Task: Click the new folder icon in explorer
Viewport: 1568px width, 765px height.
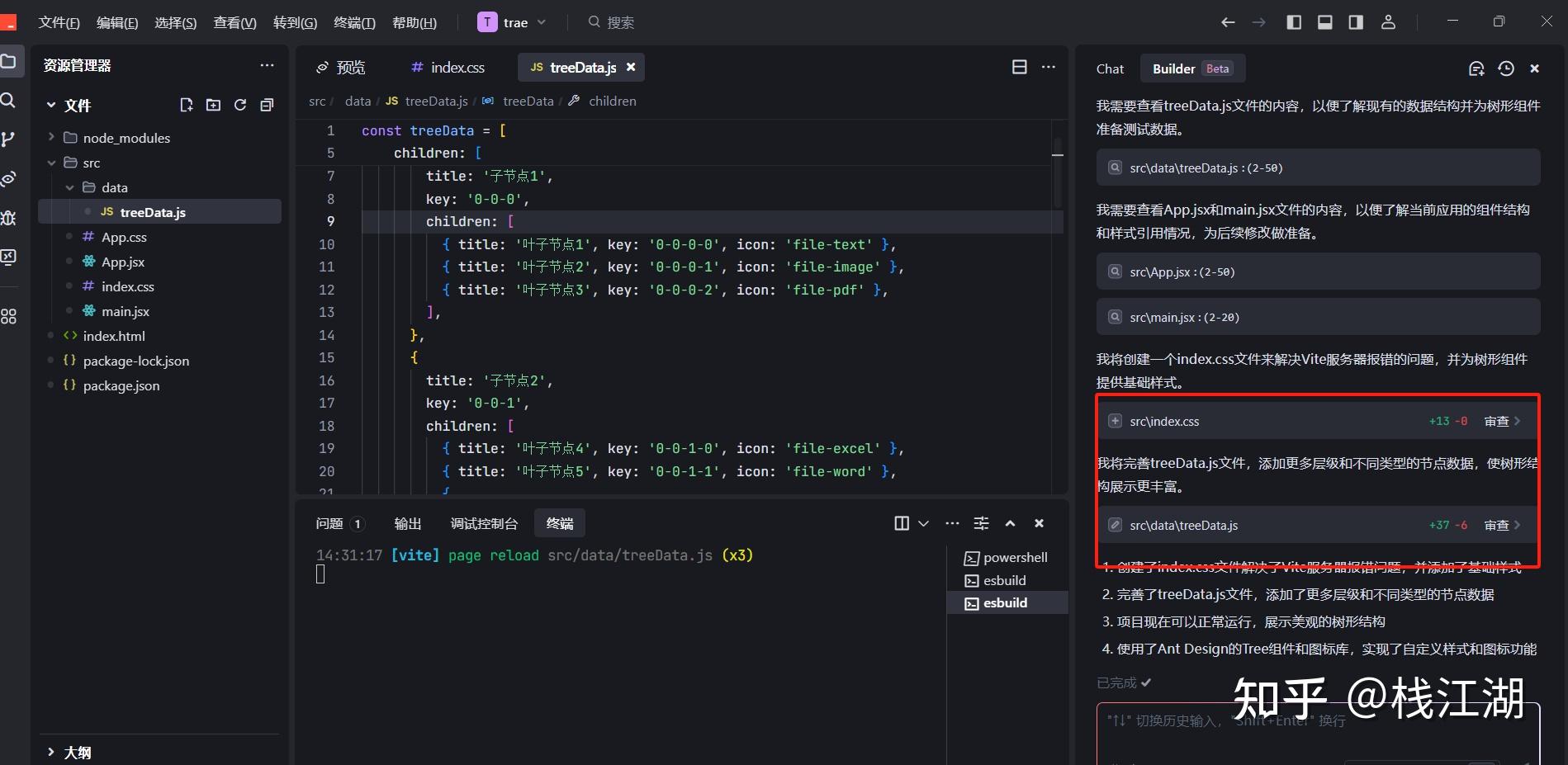Action: point(213,105)
